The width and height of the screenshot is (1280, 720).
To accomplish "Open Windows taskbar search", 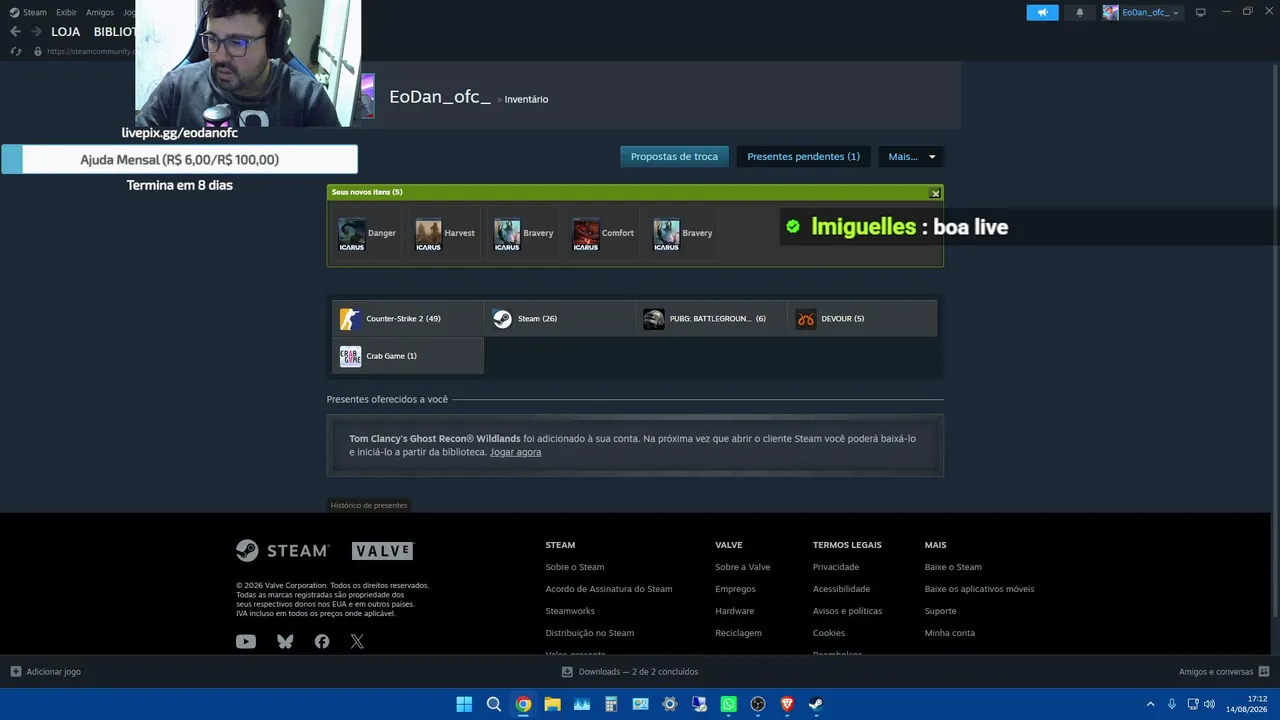I will (x=494, y=704).
